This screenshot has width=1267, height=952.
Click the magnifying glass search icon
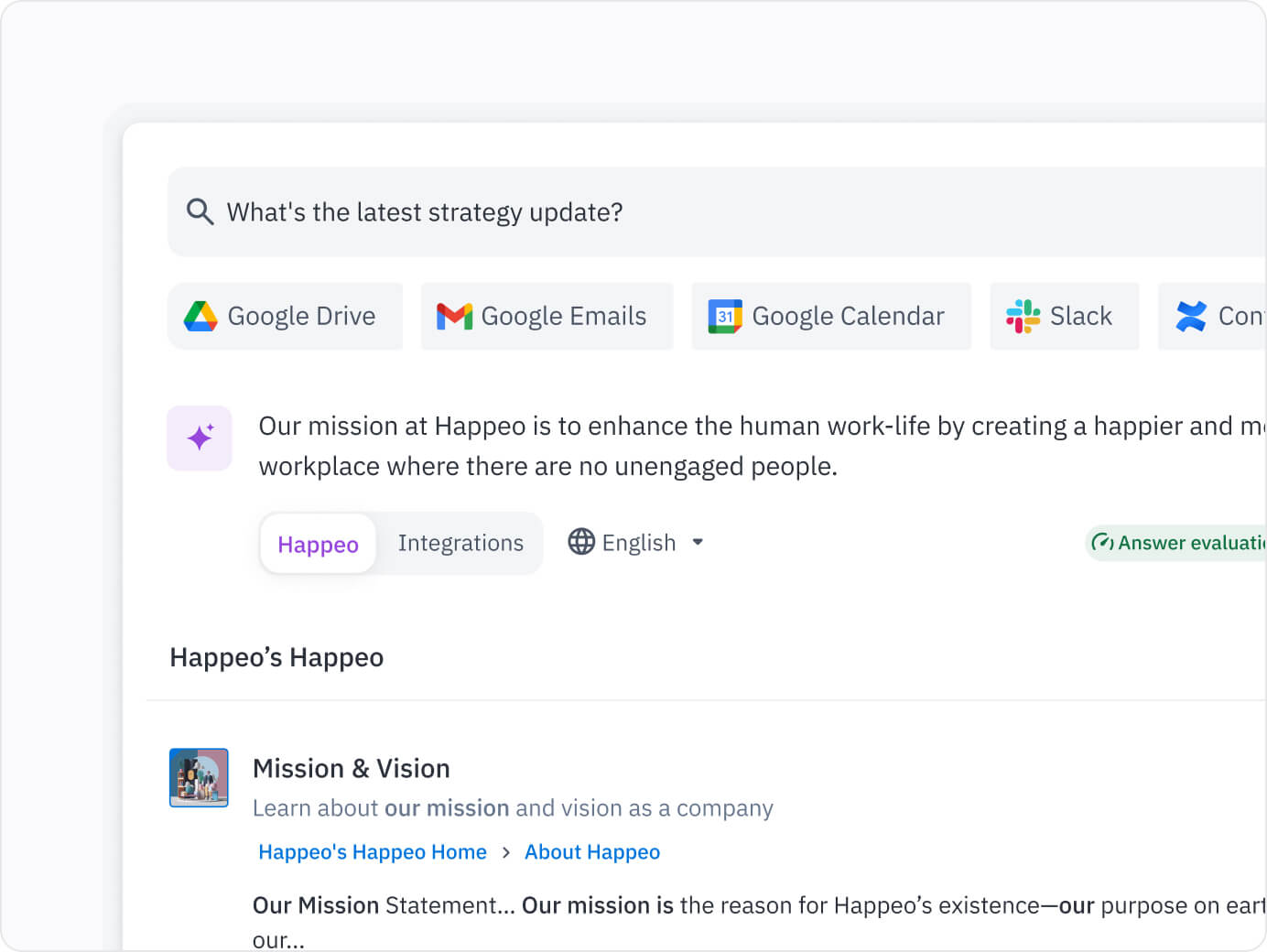click(200, 211)
